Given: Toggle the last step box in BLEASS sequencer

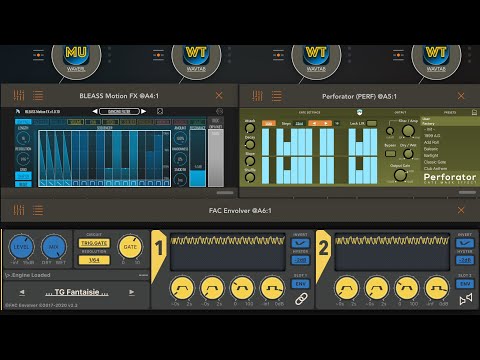Looking at the screenshot, I should click(166, 183).
